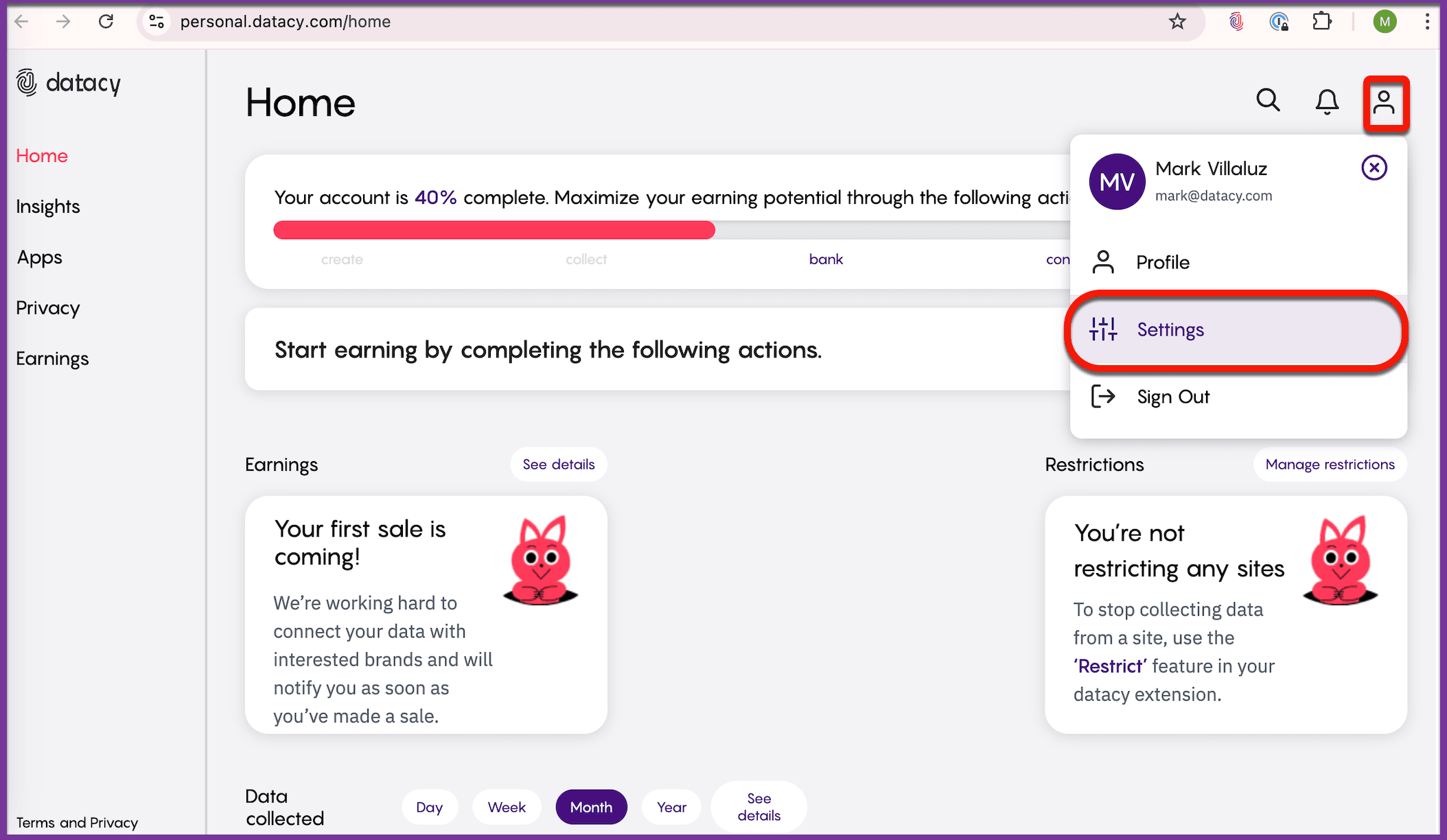Click the datacy fingerprint logo
Viewport: 1447px width, 840px height.
[27, 82]
